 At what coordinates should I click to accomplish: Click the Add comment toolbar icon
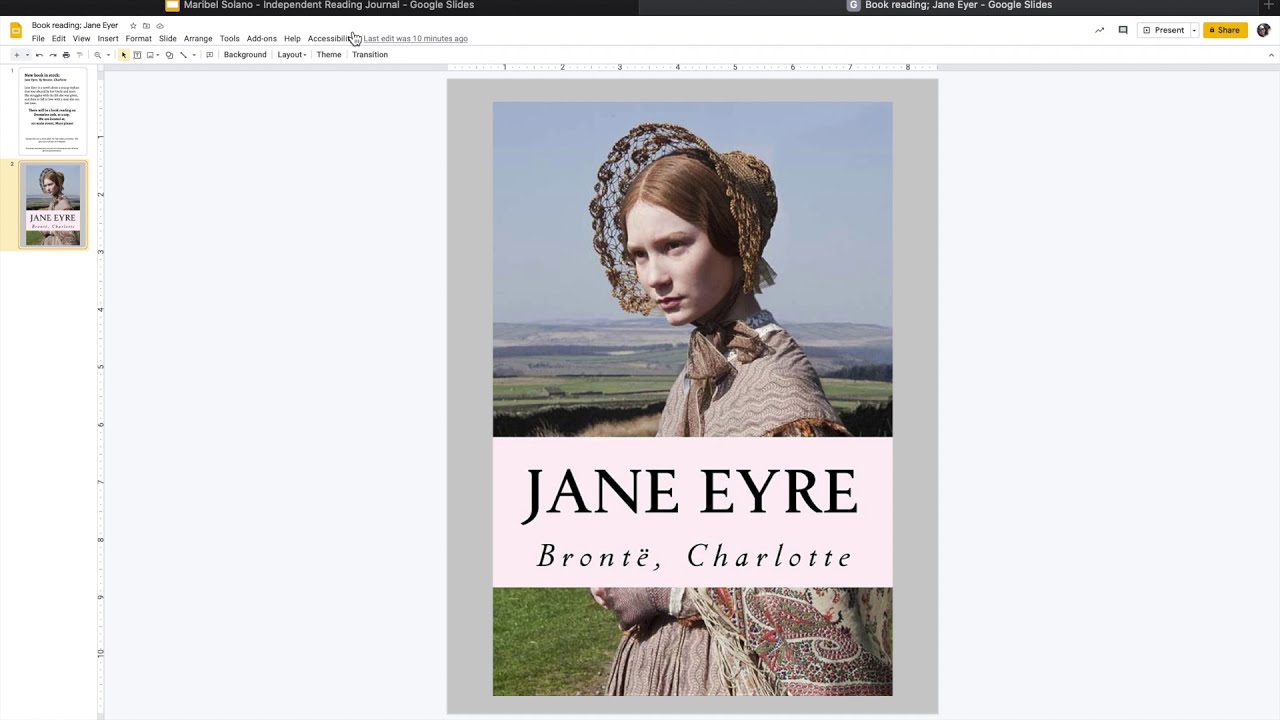210,55
